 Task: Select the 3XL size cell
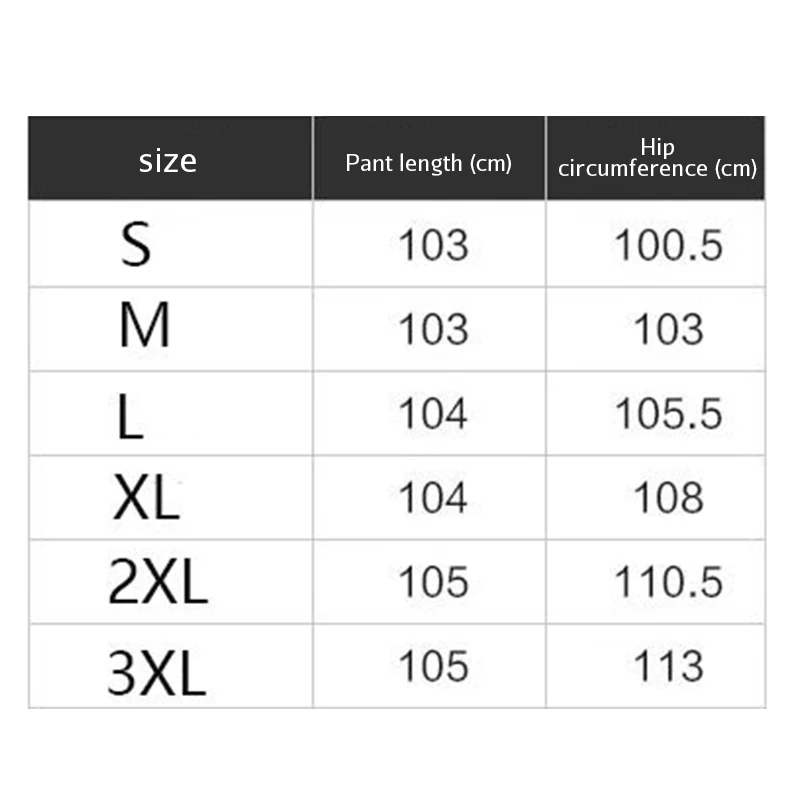click(157, 665)
